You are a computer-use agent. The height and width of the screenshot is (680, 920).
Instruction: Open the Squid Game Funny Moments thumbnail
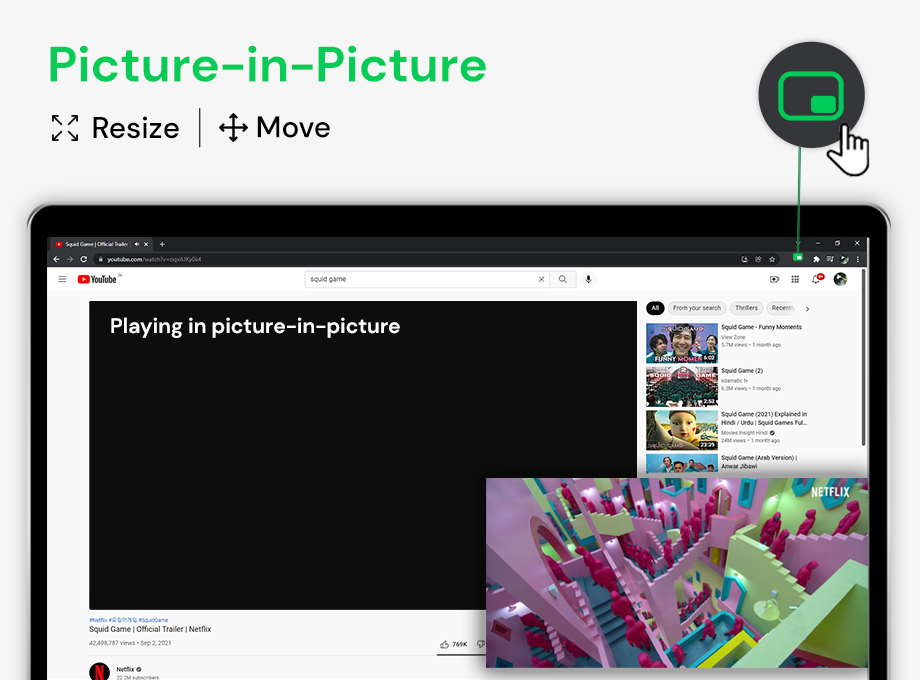[x=682, y=343]
